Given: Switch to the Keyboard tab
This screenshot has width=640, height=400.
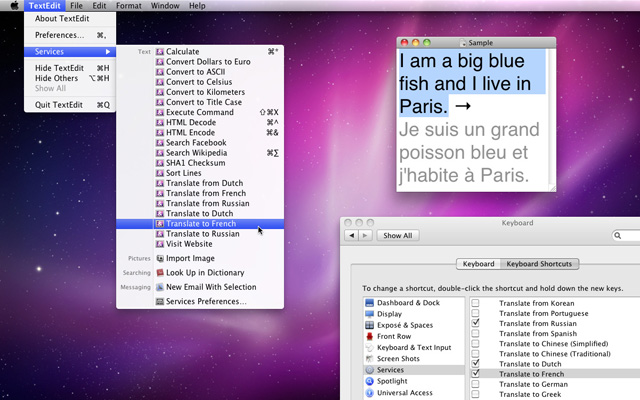Looking at the screenshot, I should (478, 264).
